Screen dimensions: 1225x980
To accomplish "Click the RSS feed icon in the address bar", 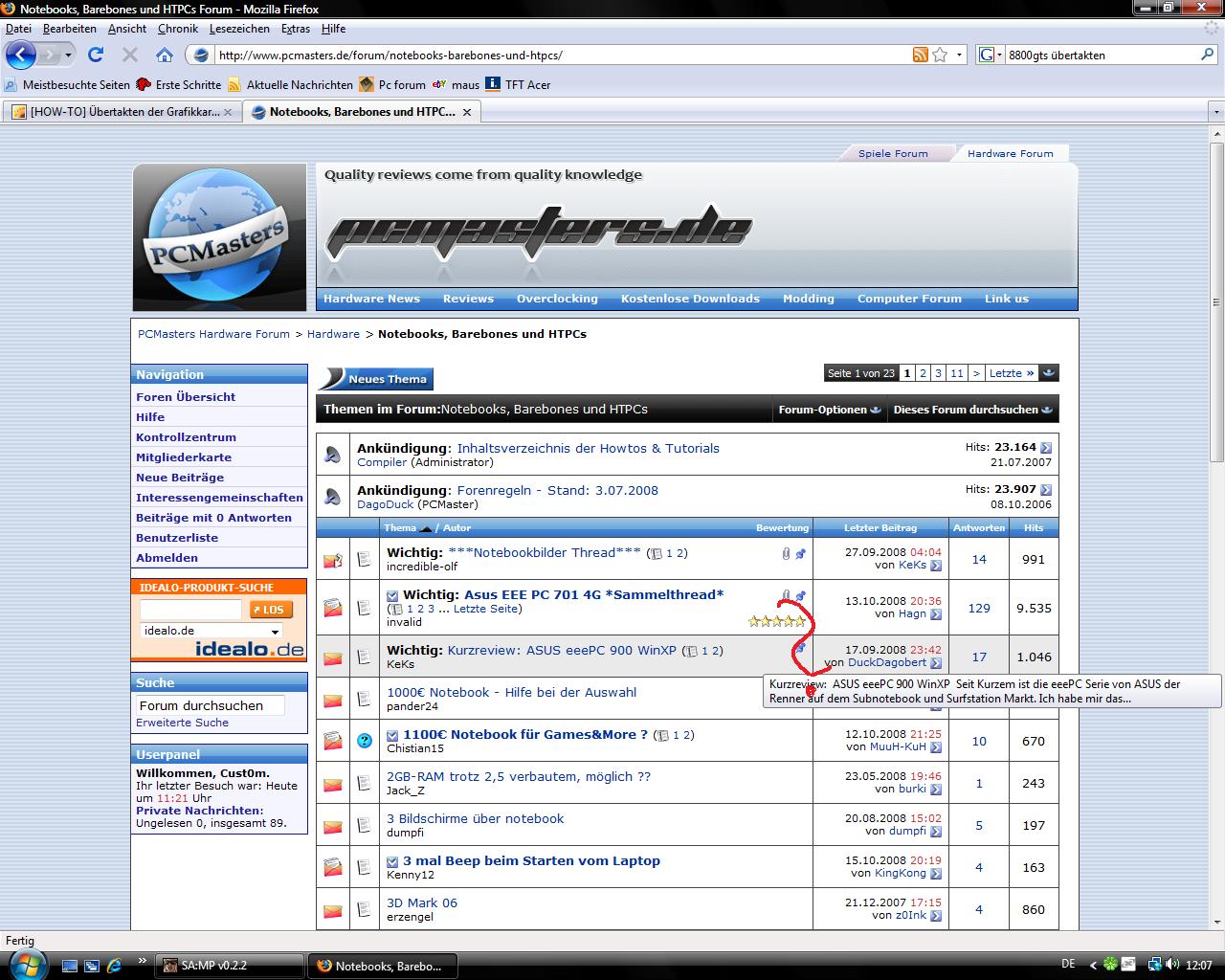I will pyautogui.click(x=920, y=55).
